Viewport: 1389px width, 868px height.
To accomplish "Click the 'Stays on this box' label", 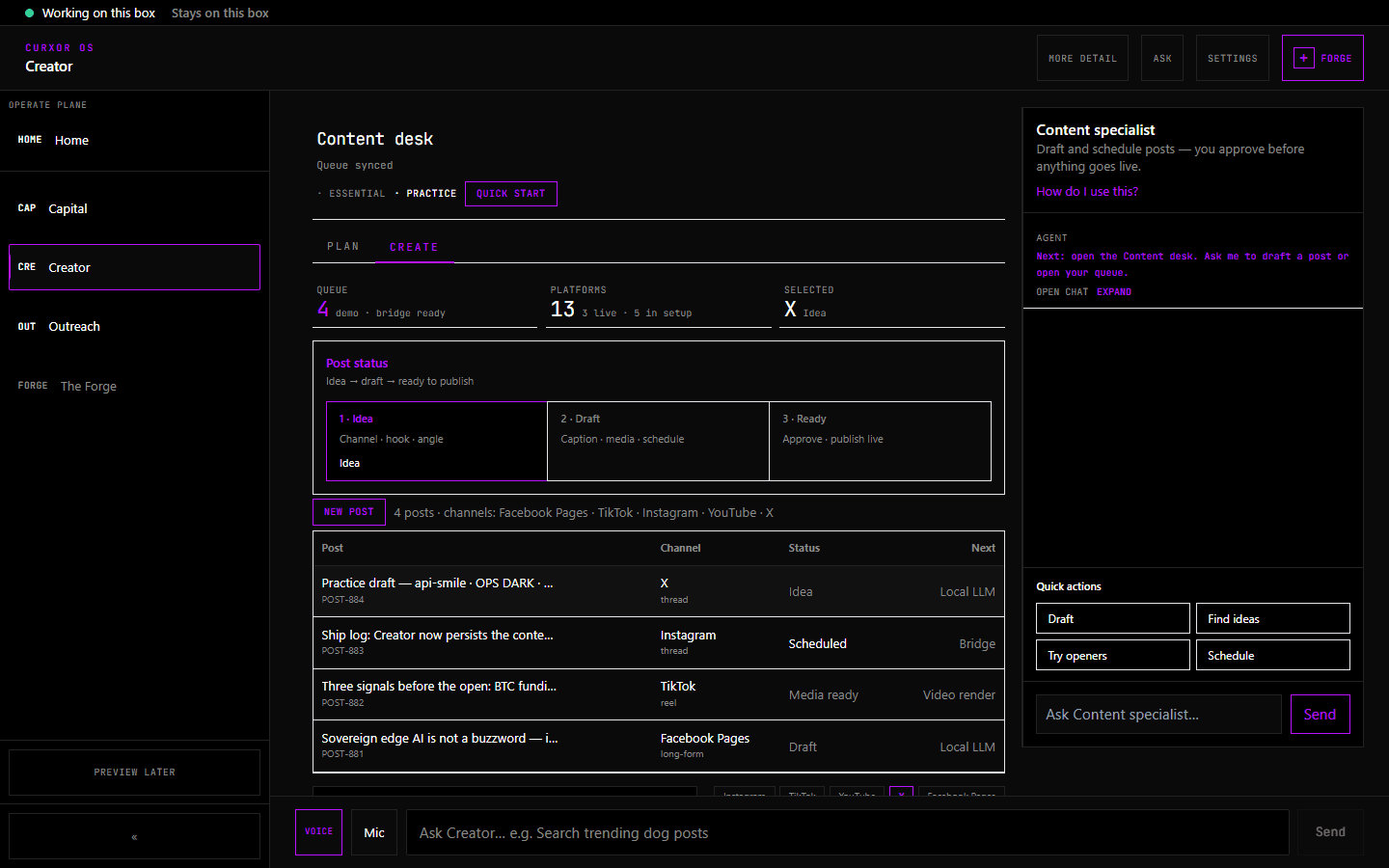I will point(220,13).
